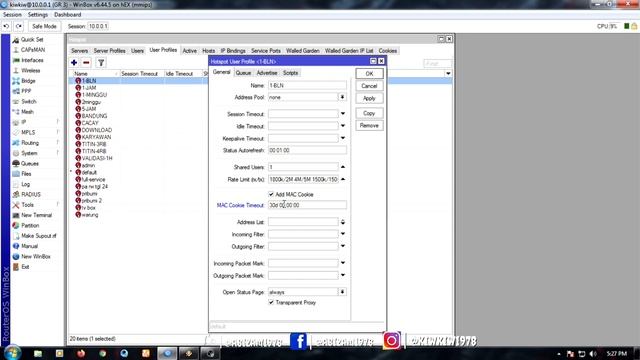This screenshot has height=360, width=640.
Task: Switch to Servers tab in Hotspot
Action: pyautogui.click(x=79, y=51)
